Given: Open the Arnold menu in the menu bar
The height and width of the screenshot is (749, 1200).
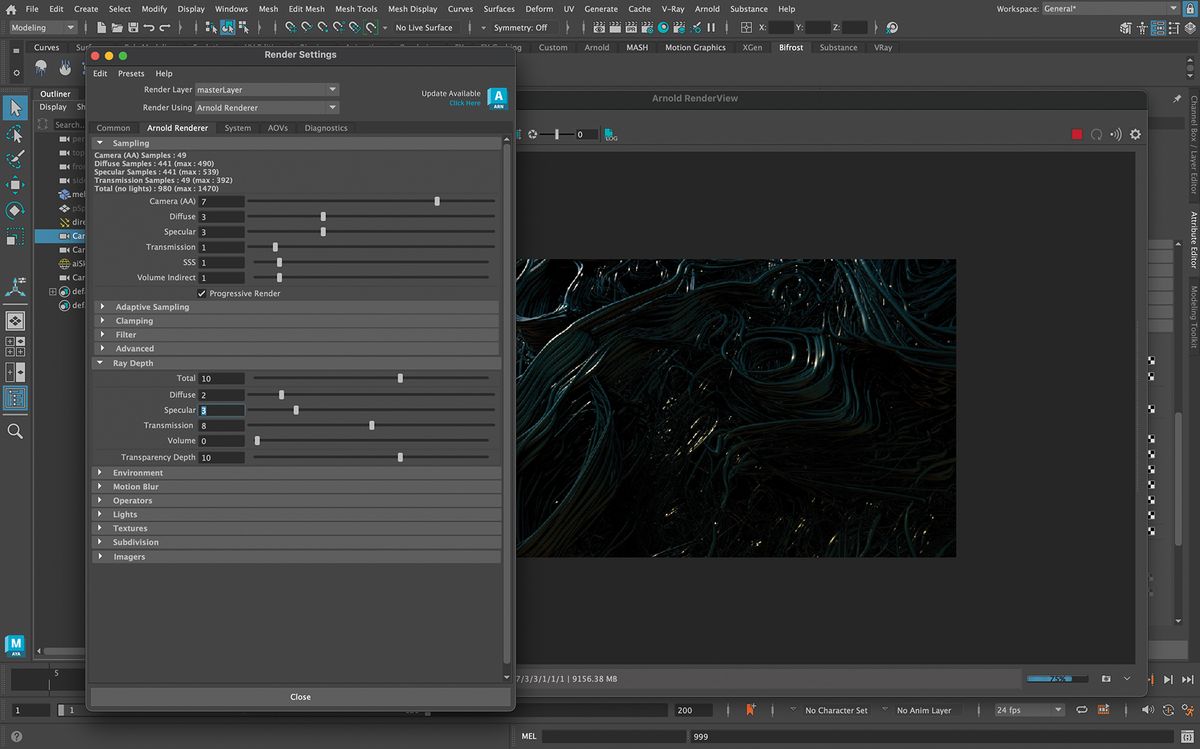Looking at the screenshot, I should click(707, 9).
